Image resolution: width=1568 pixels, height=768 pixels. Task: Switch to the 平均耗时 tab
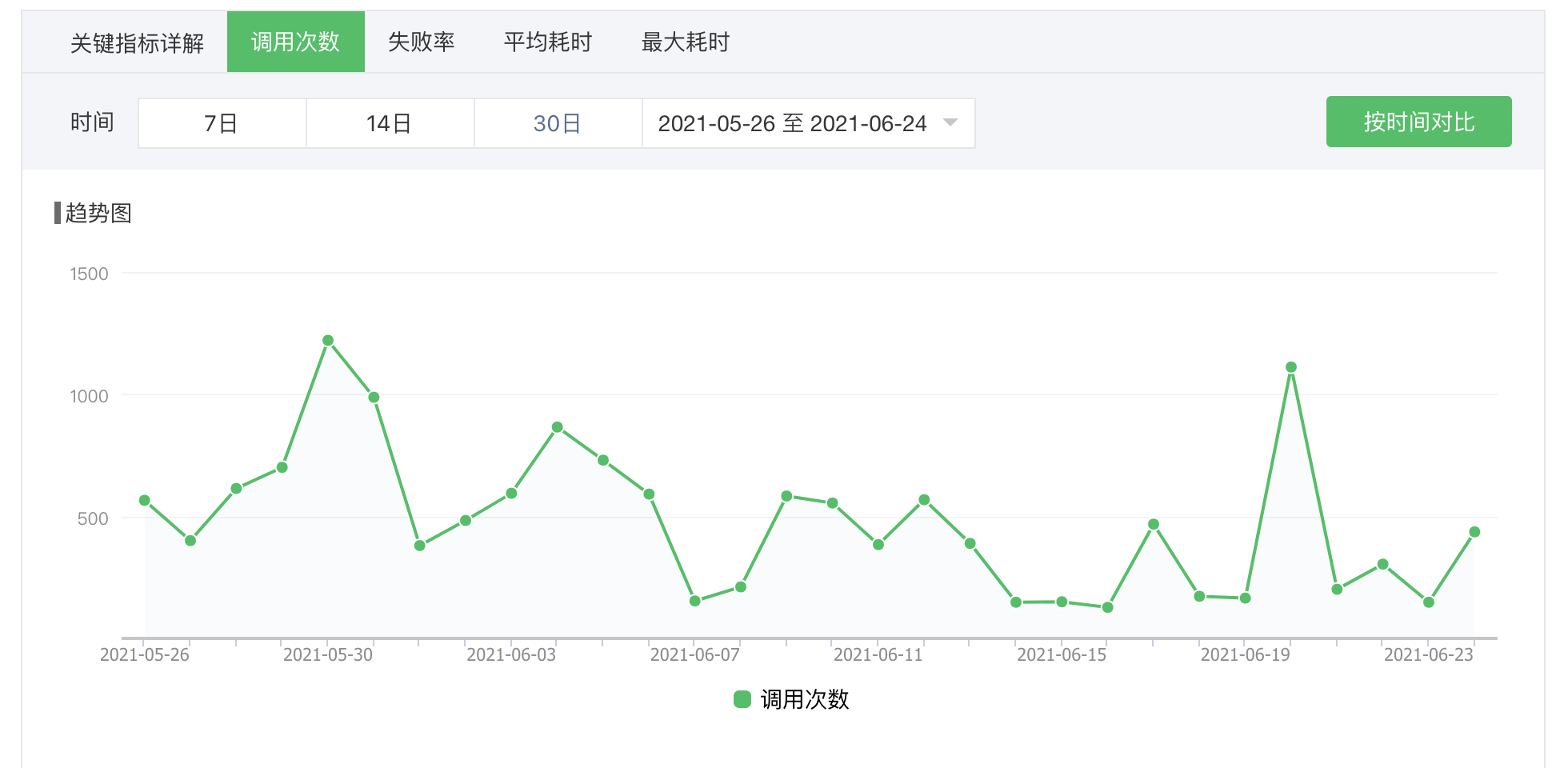(x=547, y=42)
